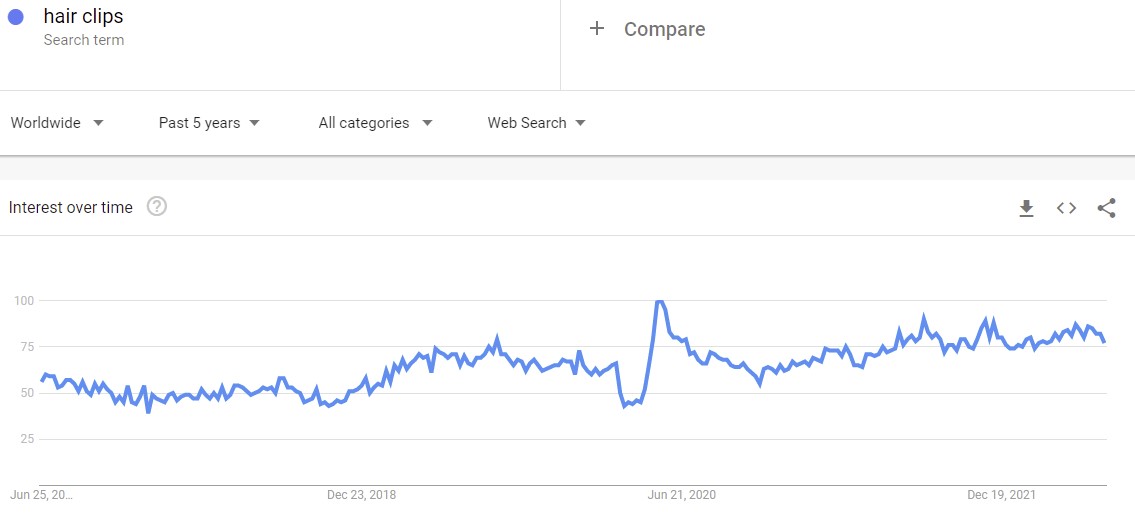Click the plus icon beside Compare
The image size is (1135, 526).
click(x=597, y=29)
